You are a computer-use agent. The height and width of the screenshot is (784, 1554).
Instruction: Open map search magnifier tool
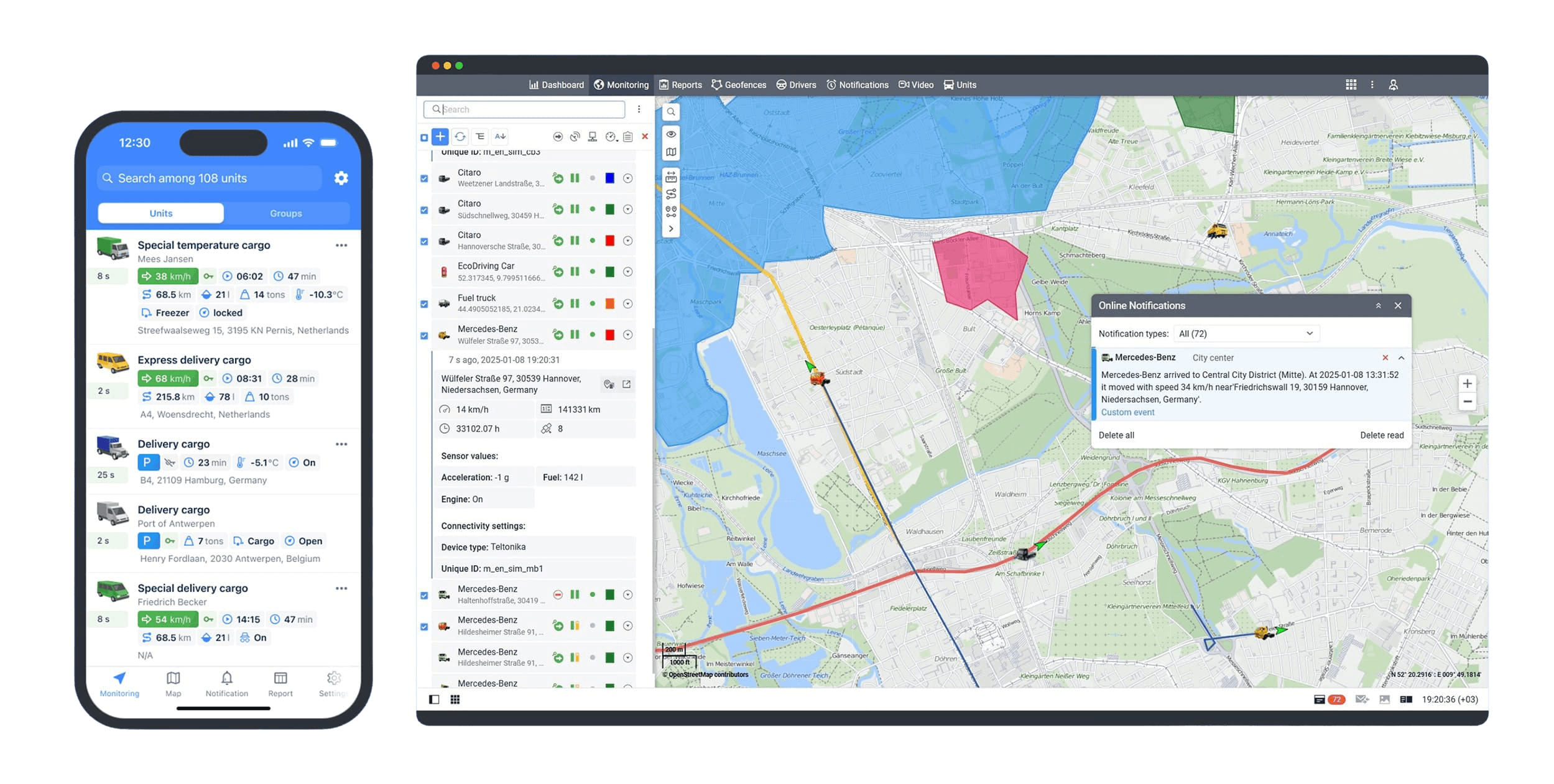click(671, 112)
